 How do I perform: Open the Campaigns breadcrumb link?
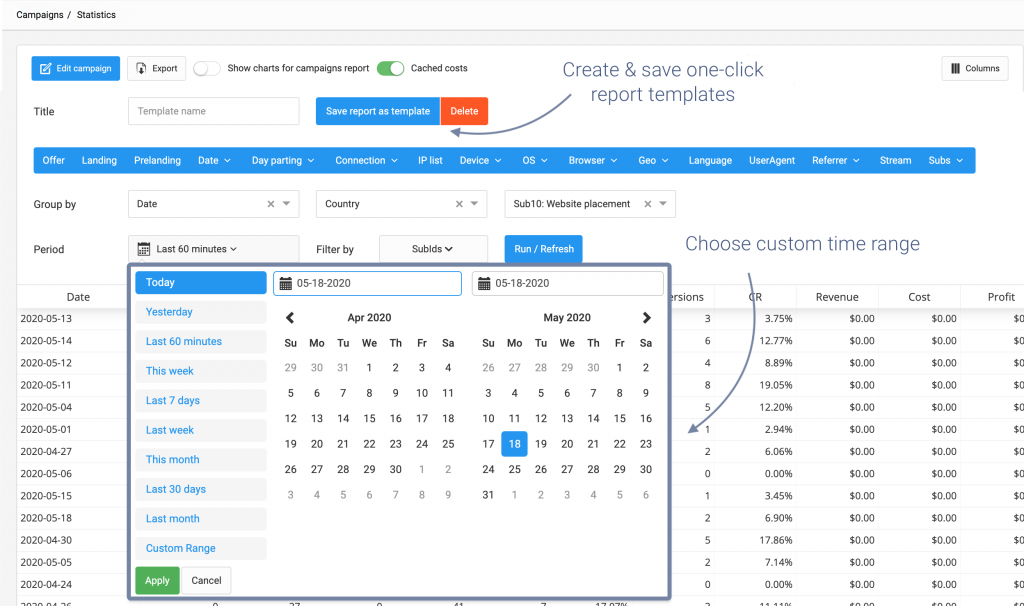pos(39,15)
